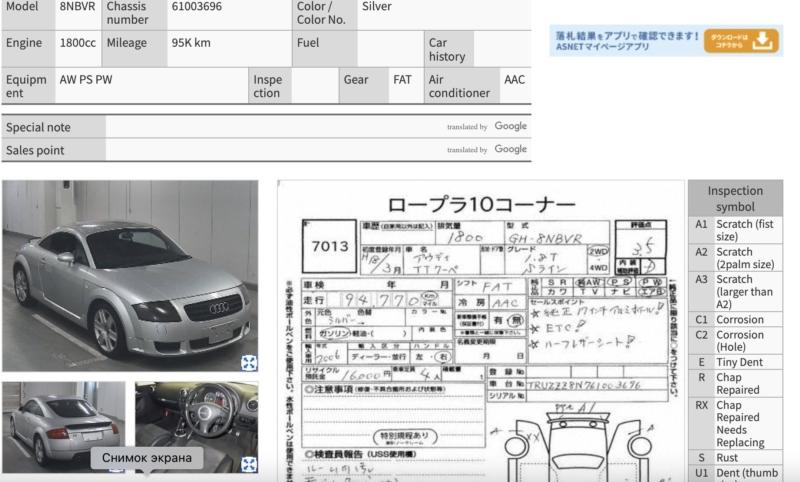
Task: Click the expand icon on the rear car photo
Action: (117, 464)
